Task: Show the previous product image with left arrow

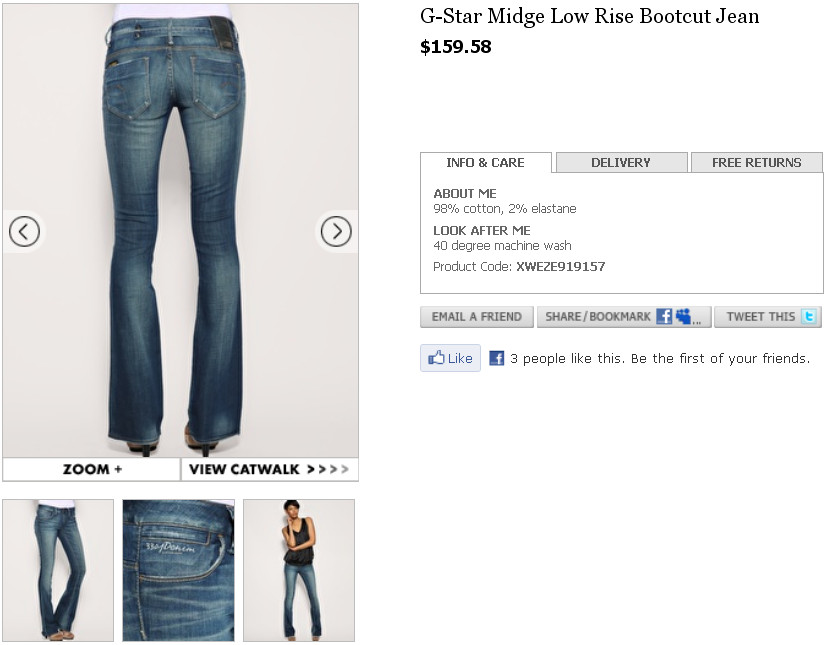Action: [x=24, y=231]
